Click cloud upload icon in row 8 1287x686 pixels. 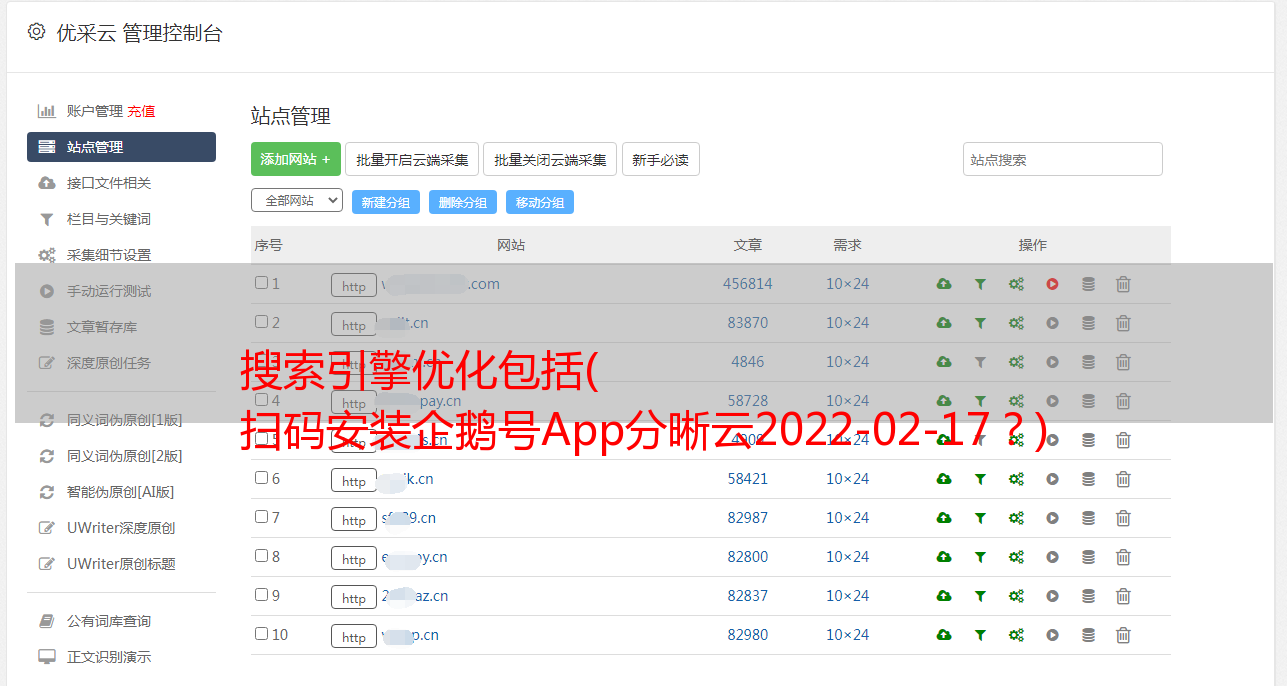(944, 557)
